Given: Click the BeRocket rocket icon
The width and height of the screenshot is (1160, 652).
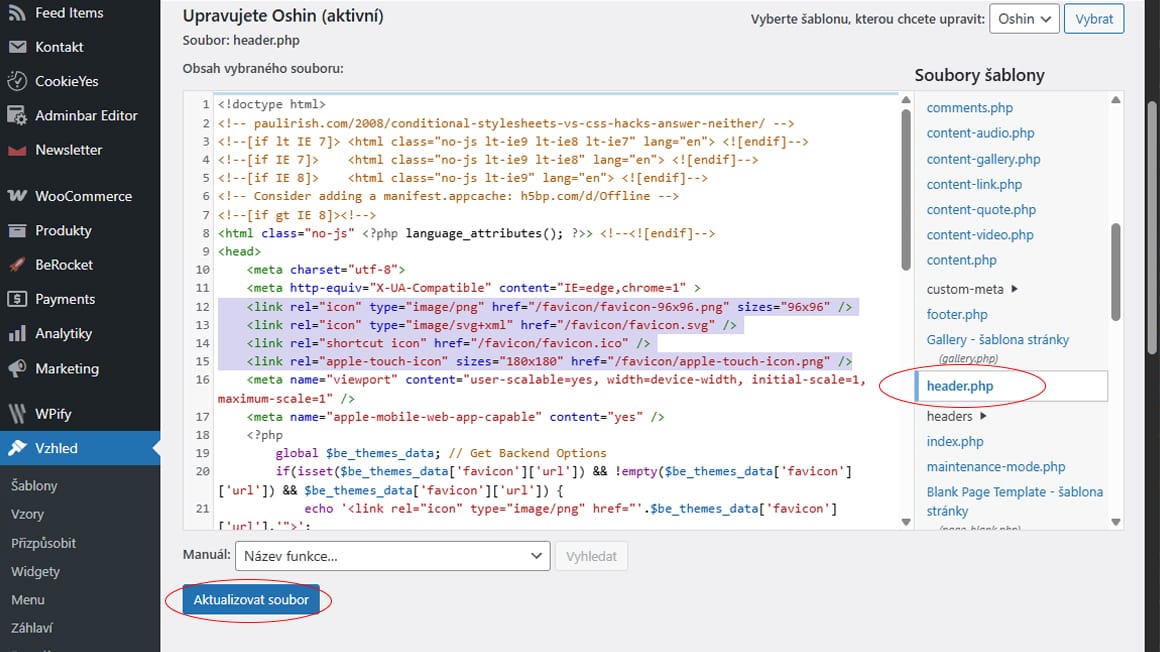Looking at the screenshot, I should pyautogui.click(x=17, y=265).
